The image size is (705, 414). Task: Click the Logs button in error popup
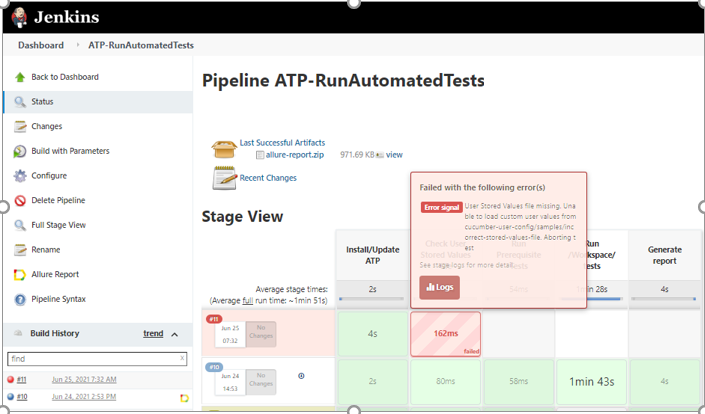[x=439, y=287]
